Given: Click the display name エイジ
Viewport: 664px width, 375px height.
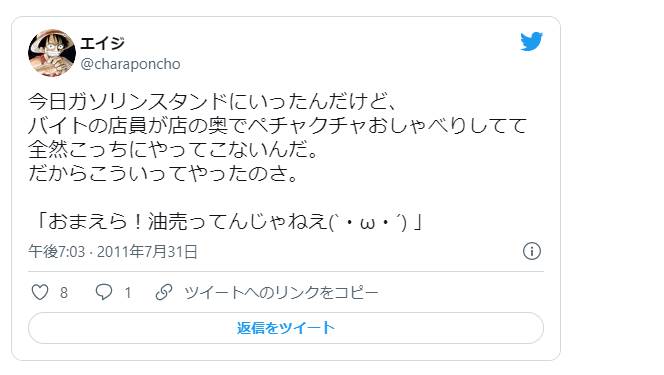Looking at the screenshot, I should [102, 43].
